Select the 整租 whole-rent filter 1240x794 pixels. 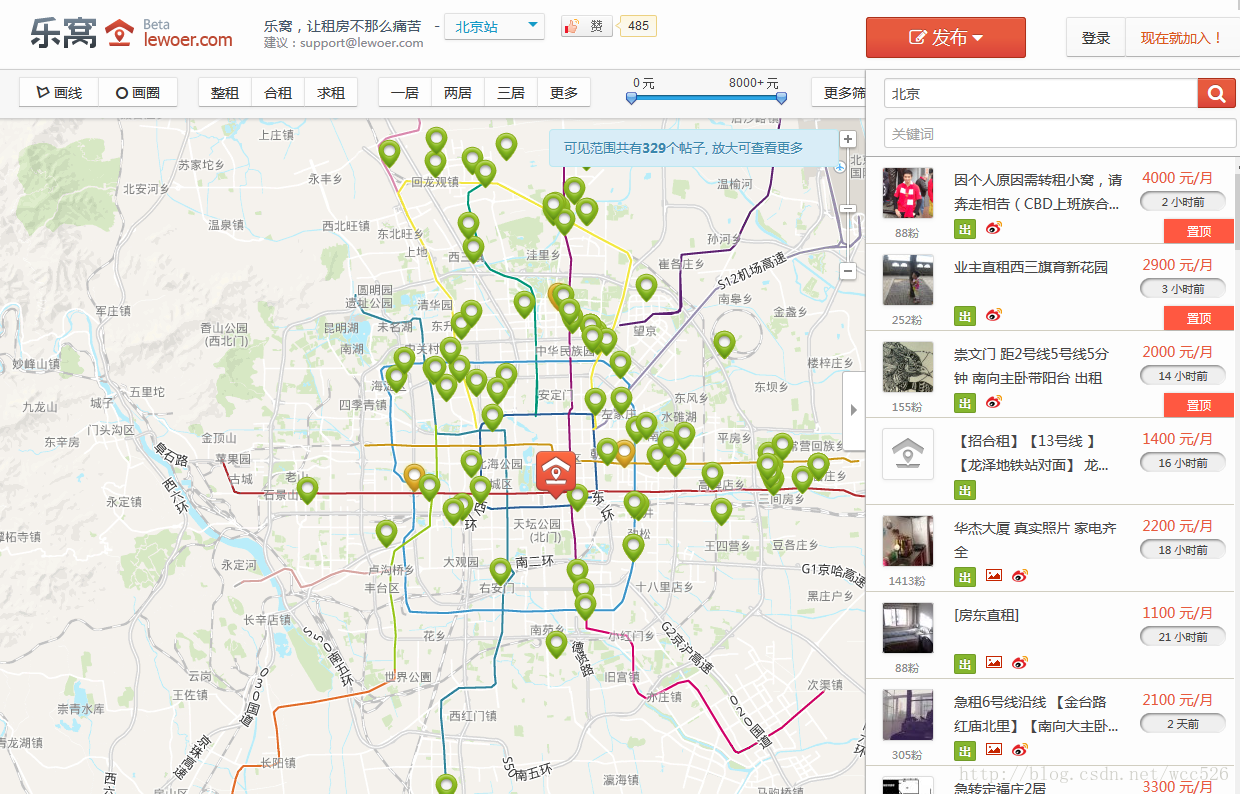pyautogui.click(x=225, y=92)
